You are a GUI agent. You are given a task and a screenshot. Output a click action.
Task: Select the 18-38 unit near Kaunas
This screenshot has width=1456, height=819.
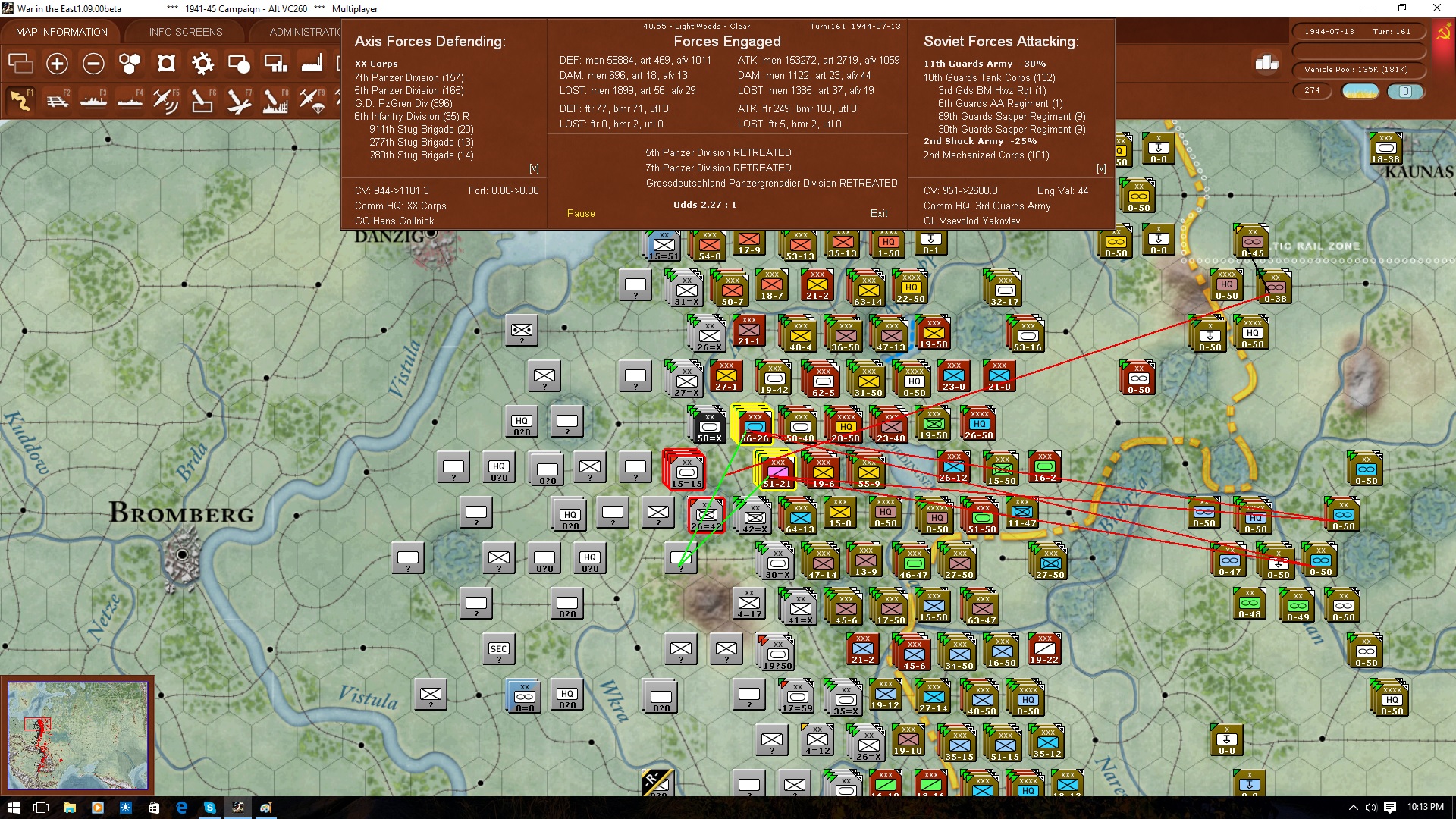1385,149
